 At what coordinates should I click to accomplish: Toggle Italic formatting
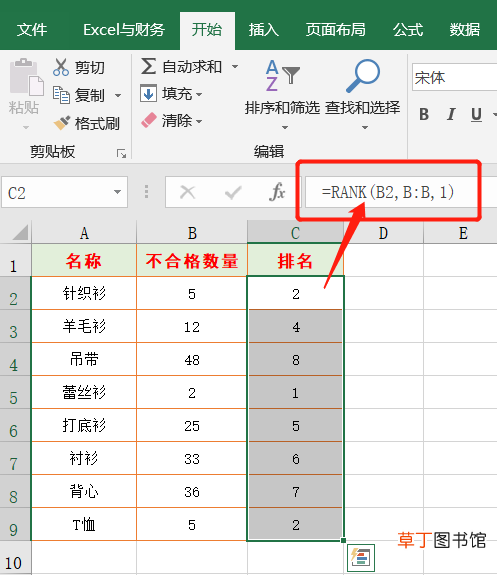(x=451, y=114)
